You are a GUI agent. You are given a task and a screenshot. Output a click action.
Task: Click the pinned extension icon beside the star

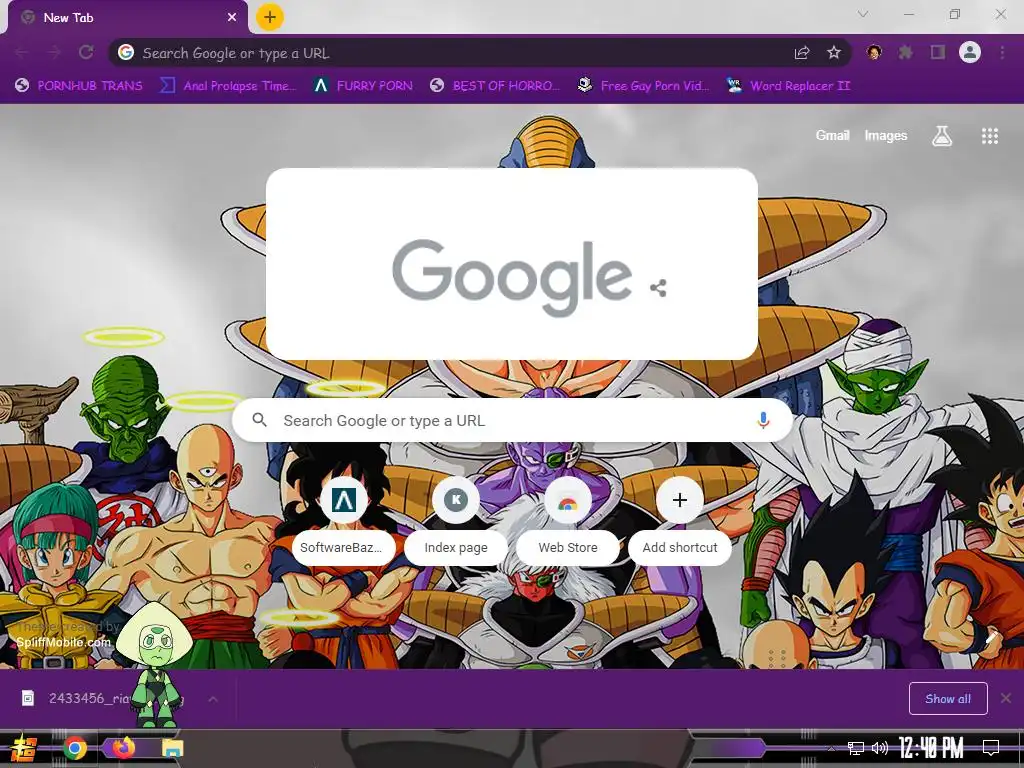click(874, 52)
